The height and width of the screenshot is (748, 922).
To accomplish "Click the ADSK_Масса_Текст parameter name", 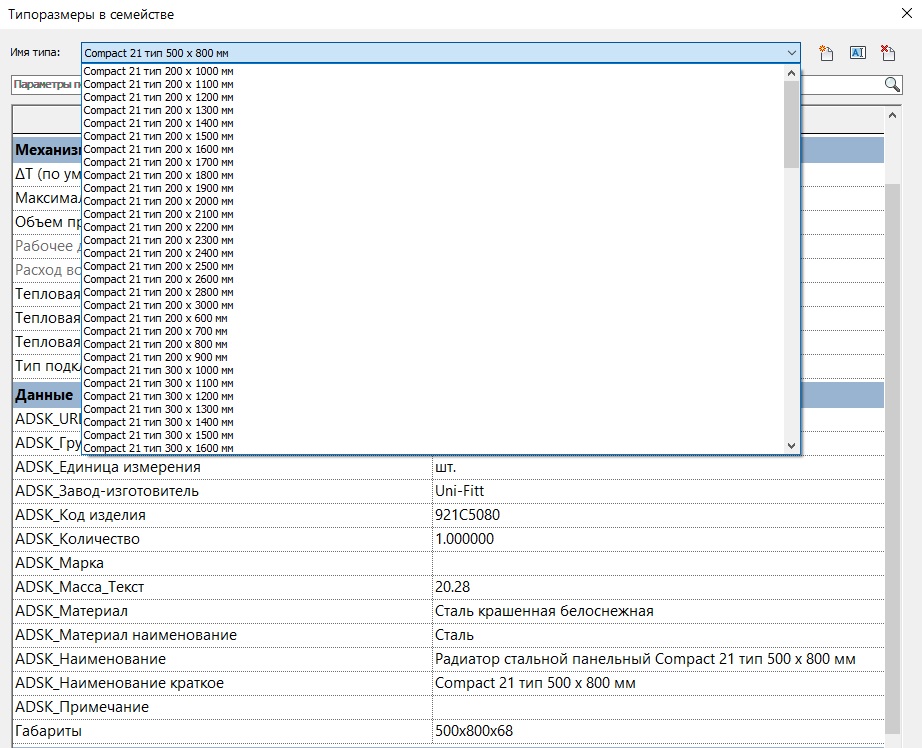I will tap(79, 587).
